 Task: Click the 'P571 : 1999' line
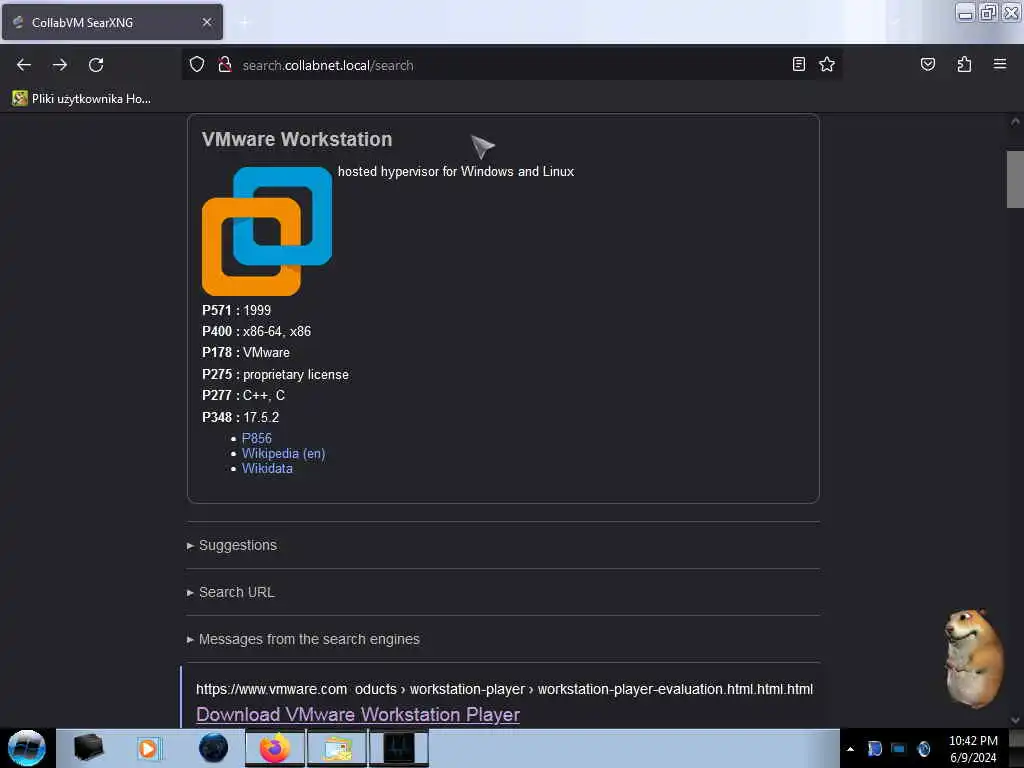236,310
